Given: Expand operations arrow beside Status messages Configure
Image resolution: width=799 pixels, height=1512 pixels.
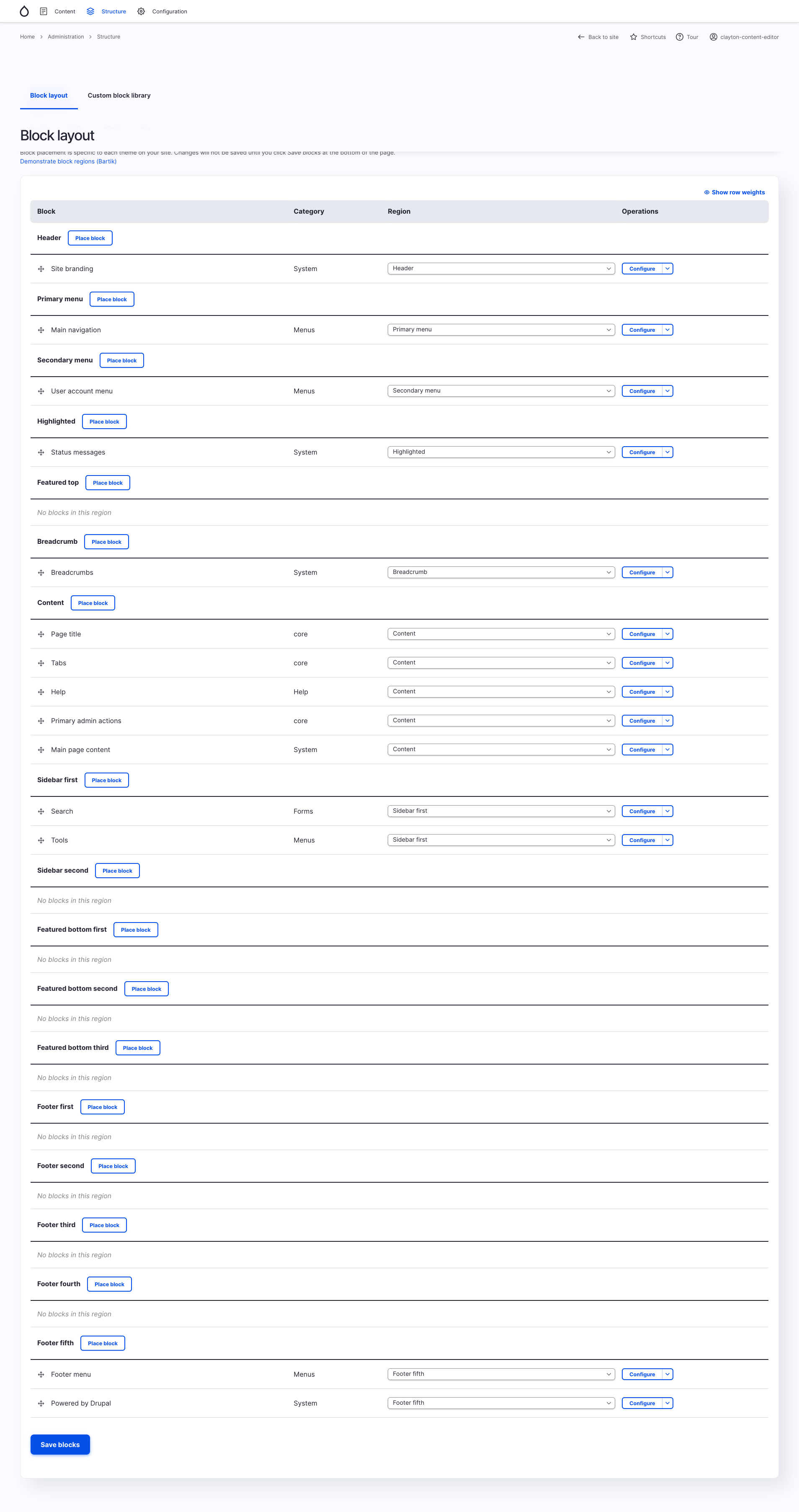Looking at the screenshot, I should pos(667,452).
